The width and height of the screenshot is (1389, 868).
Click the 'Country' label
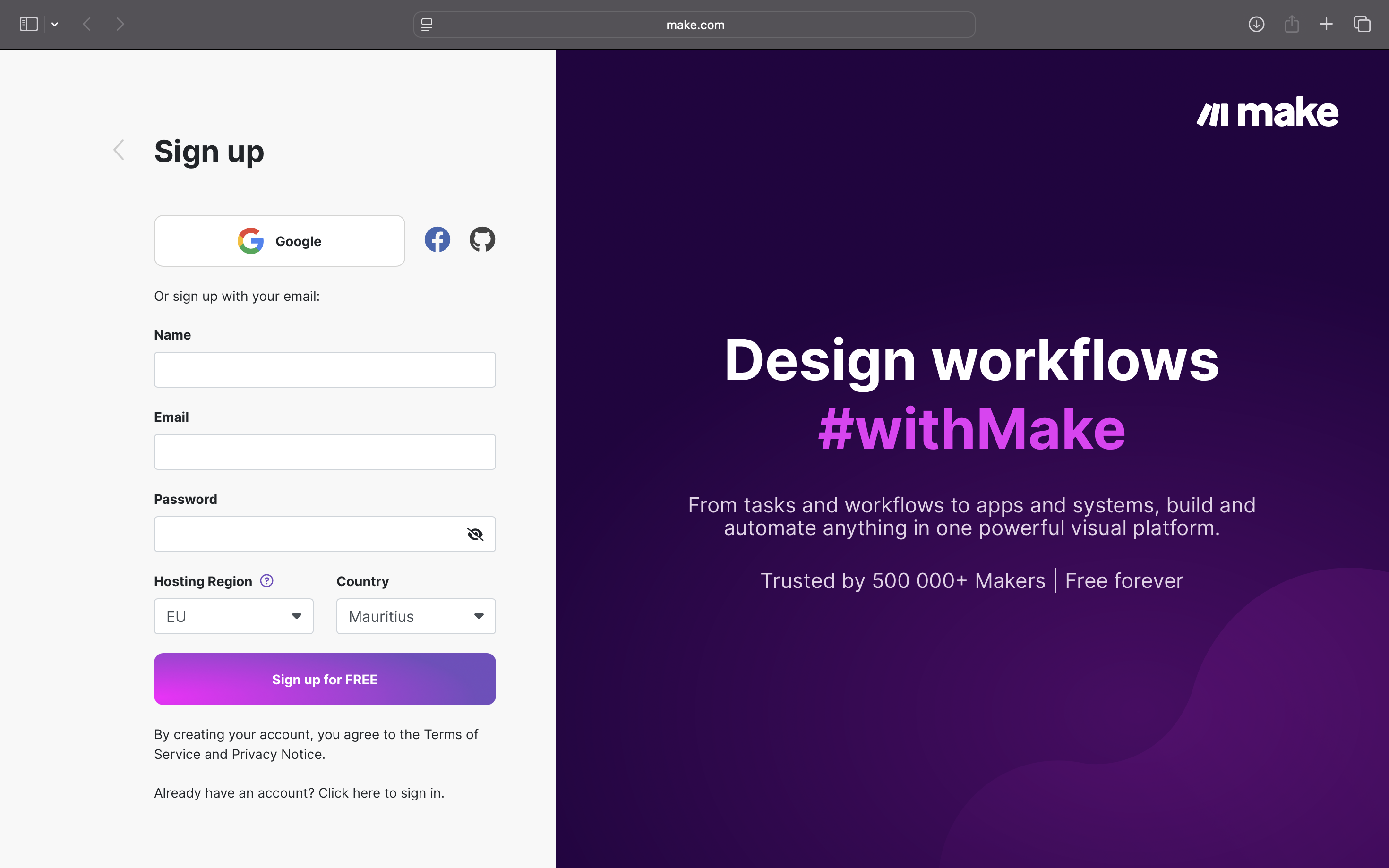(x=362, y=581)
